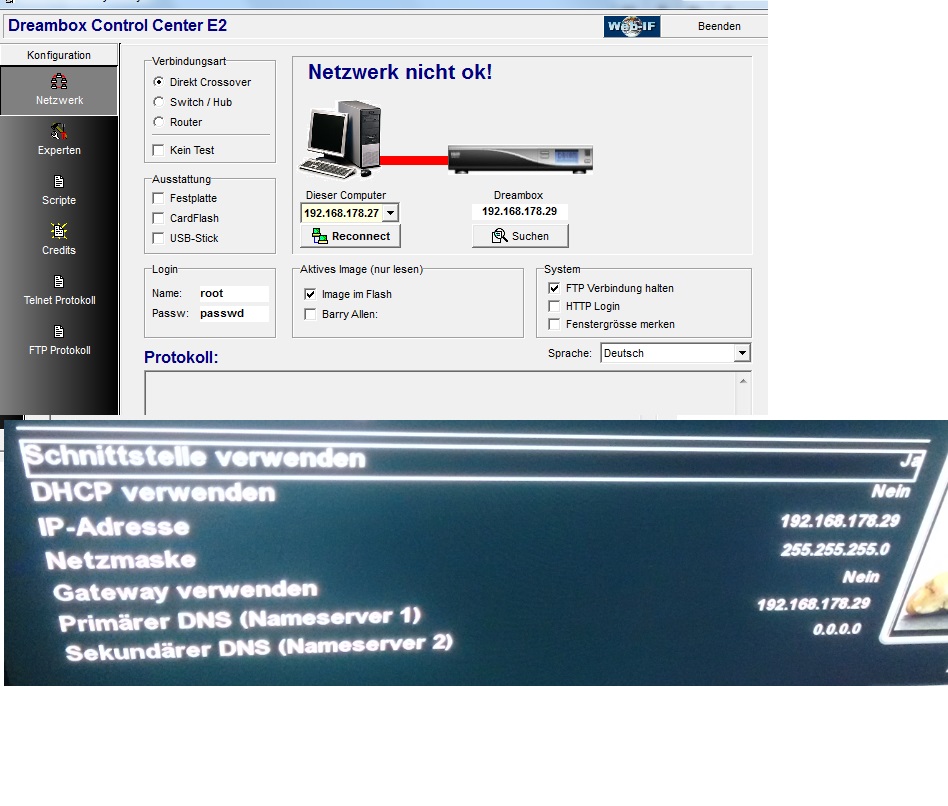Enable the USB-Stick checkbox
This screenshot has width=948, height=806.
pyautogui.click(x=158, y=238)
